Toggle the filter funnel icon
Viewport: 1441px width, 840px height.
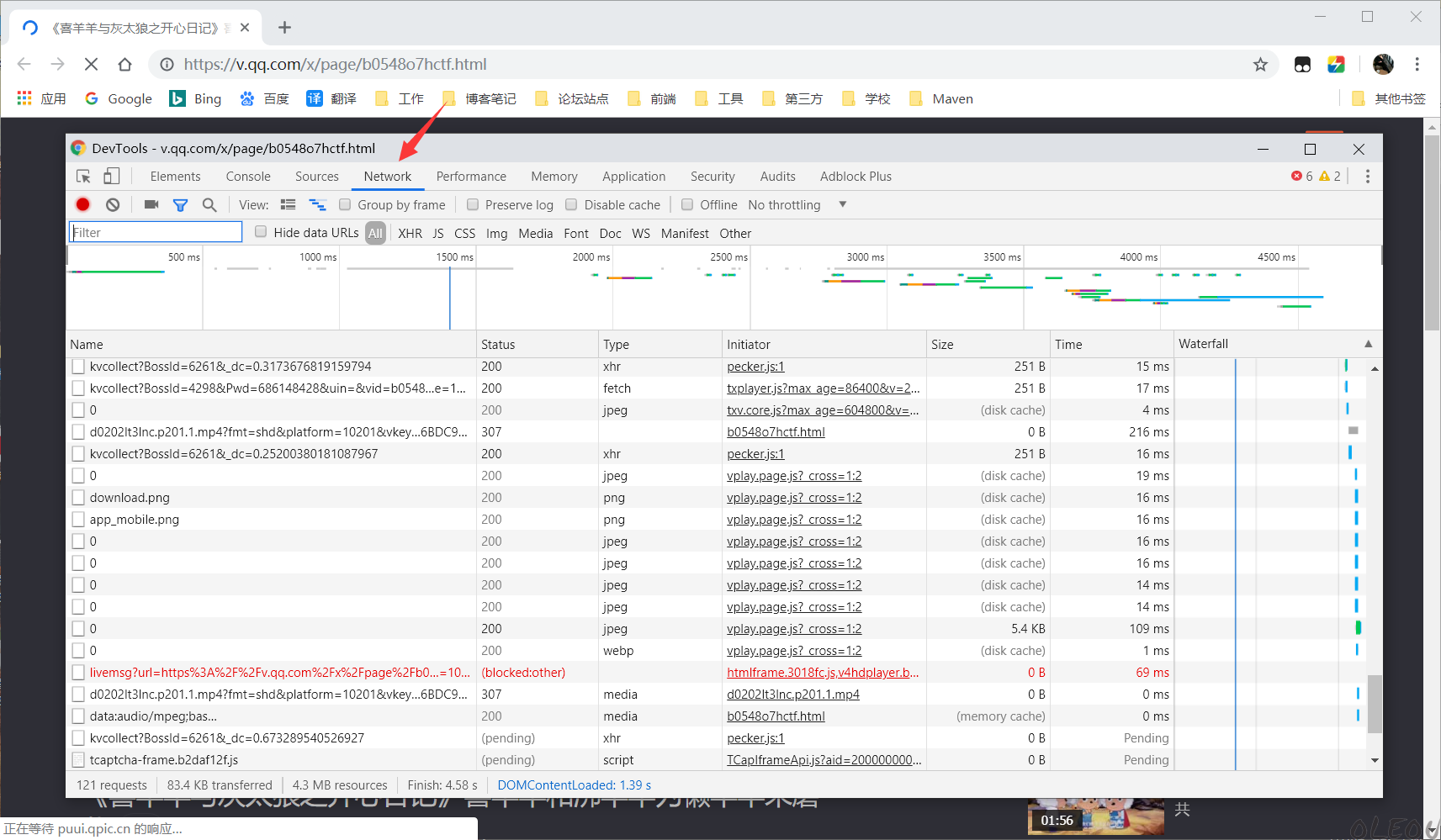(x=180, y=204)
